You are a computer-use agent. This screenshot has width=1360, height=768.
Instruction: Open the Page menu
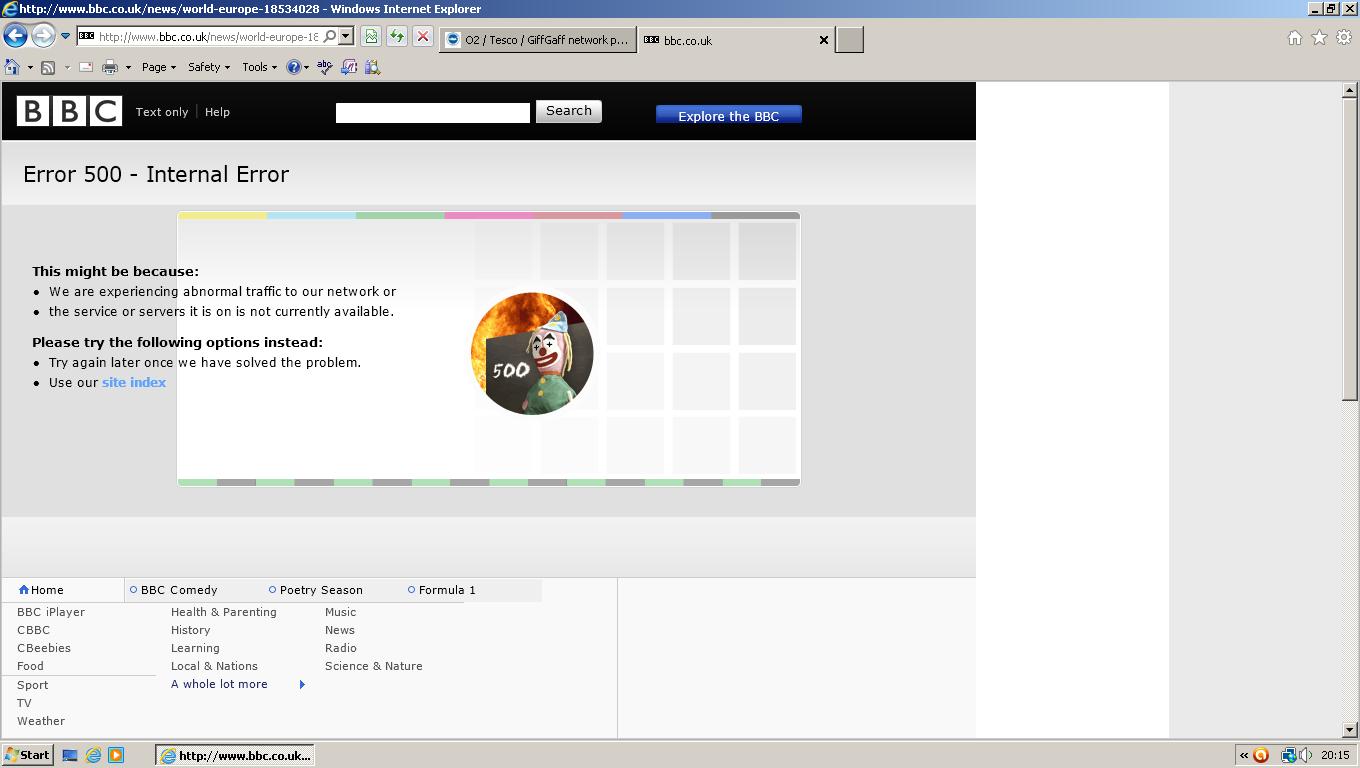(x=159, y=67)
